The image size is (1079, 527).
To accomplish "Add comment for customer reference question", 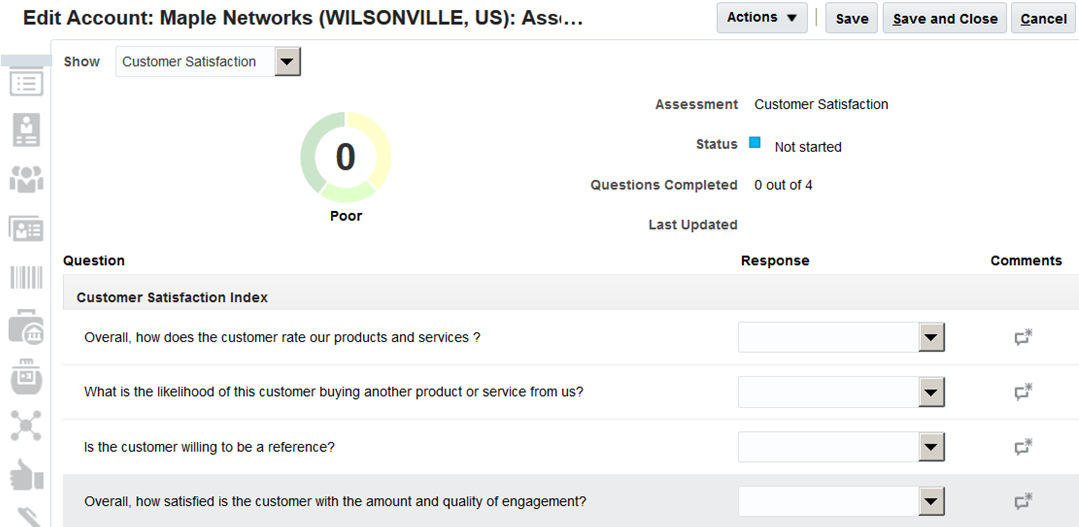I will tap(1022, 447).
